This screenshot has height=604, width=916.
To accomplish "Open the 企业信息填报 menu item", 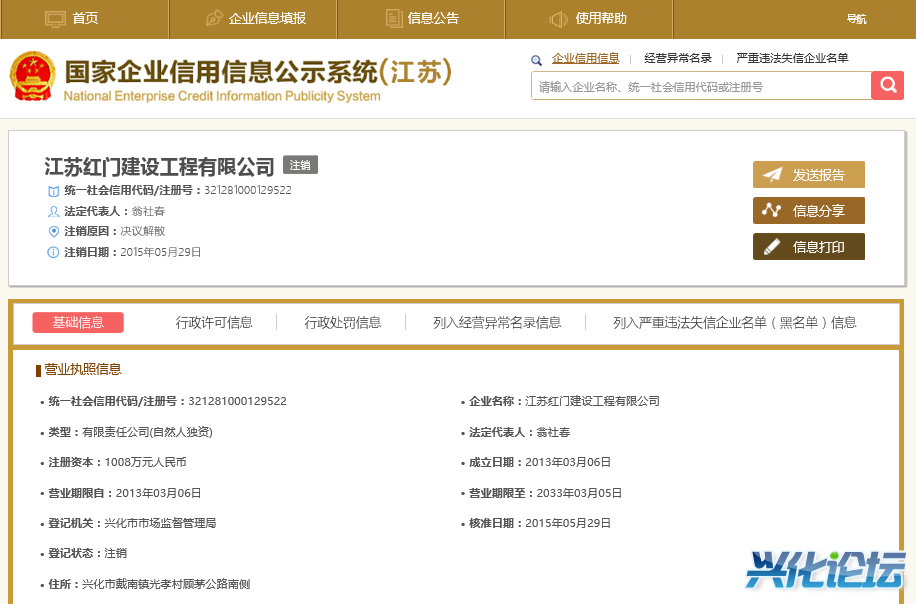I will coord(253,19).
